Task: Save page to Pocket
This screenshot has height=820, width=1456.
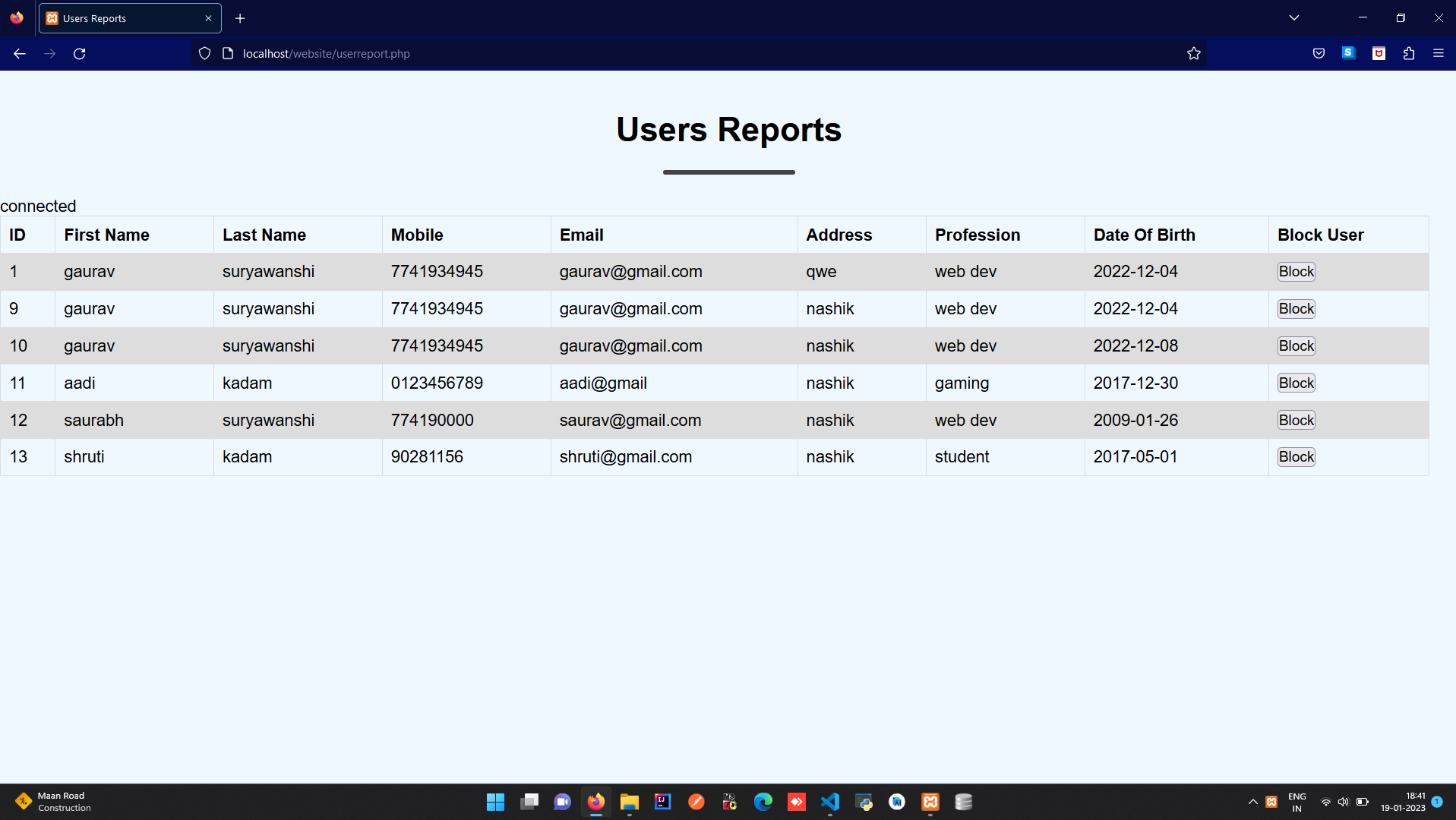Action: [x=1319, y=53]
